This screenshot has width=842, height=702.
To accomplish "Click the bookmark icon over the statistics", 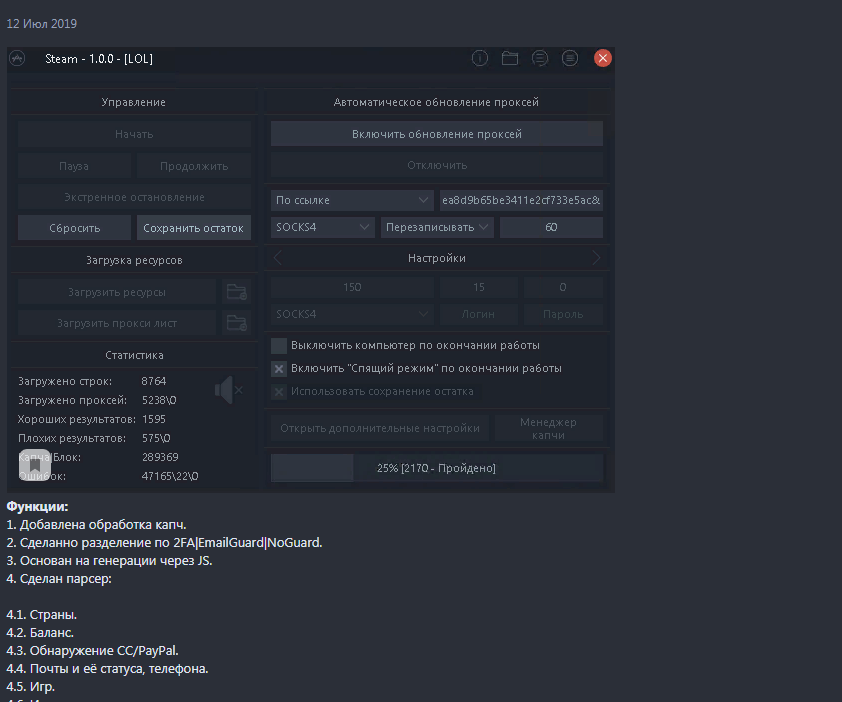I will (34, 465).
